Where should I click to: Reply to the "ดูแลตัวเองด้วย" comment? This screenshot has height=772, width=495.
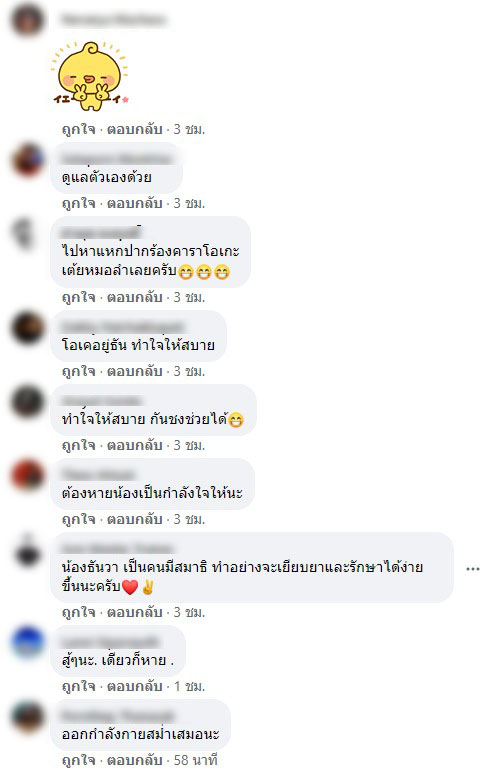click(x=134, y=203)
